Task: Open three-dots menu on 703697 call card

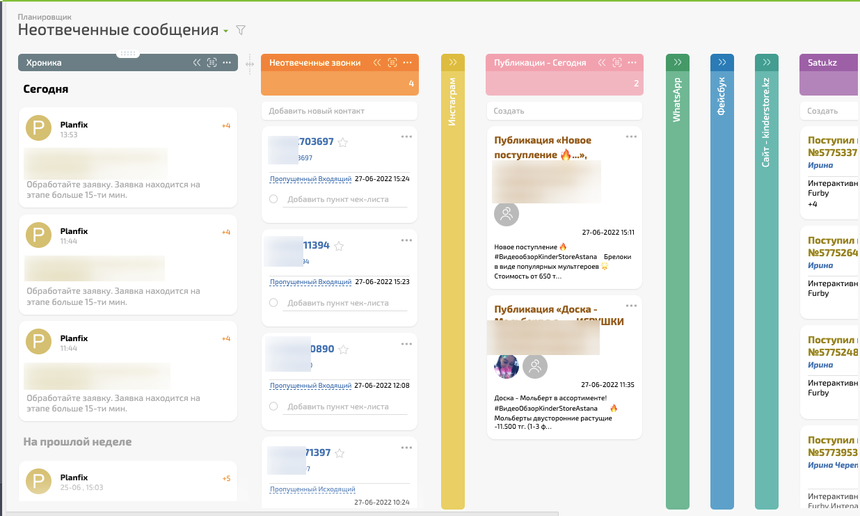Action: [406, 137]
